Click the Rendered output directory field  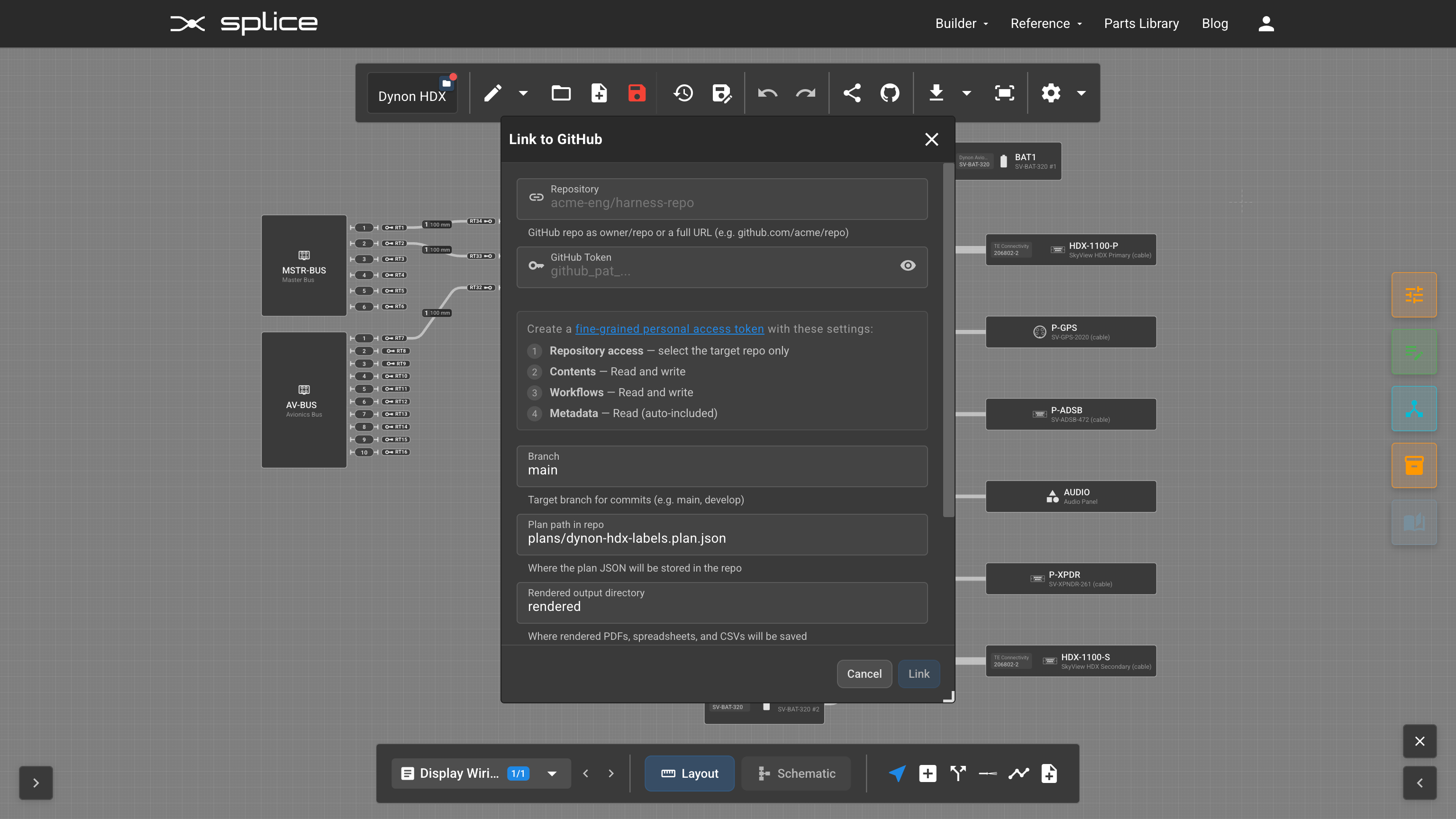click(x=722, y=602)
